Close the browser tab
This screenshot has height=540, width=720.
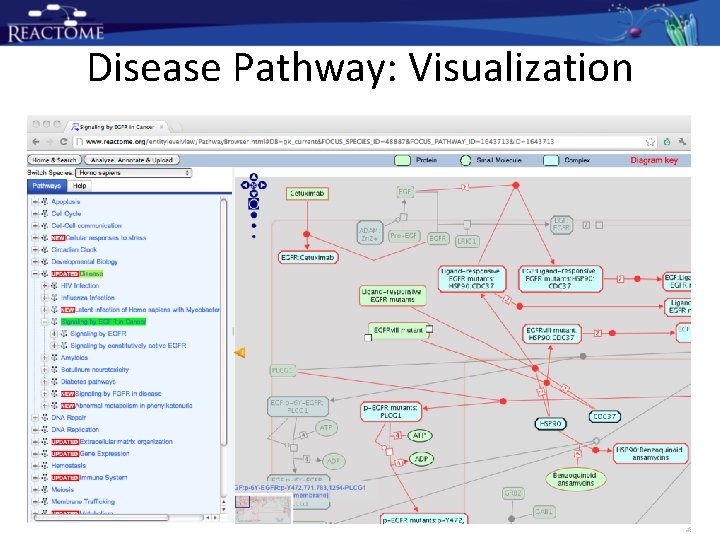[x=162, y=127]
